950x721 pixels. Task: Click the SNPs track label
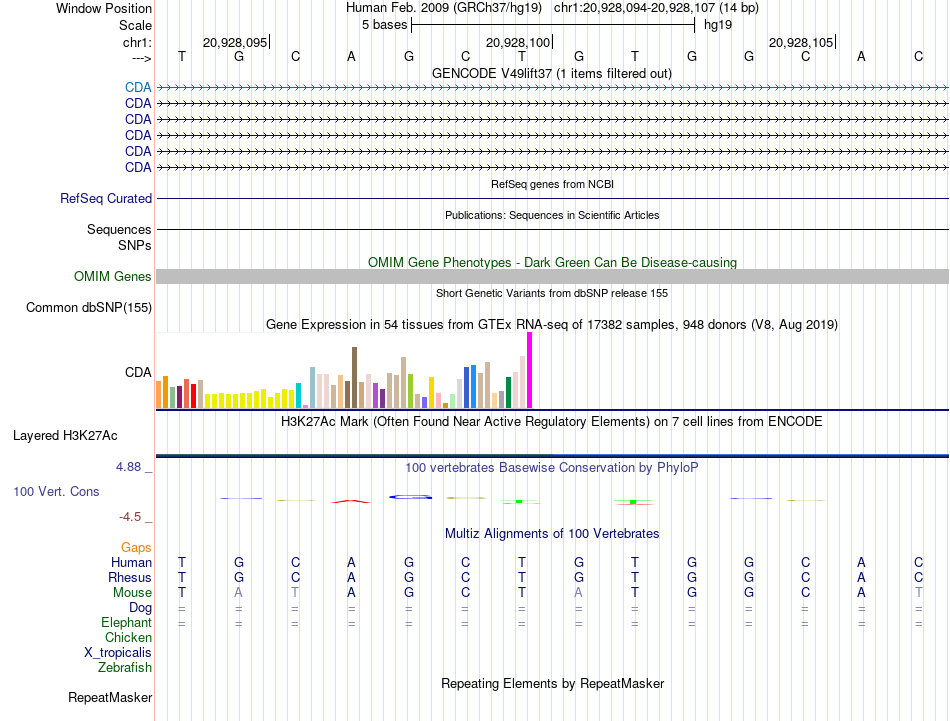[135, 245]
